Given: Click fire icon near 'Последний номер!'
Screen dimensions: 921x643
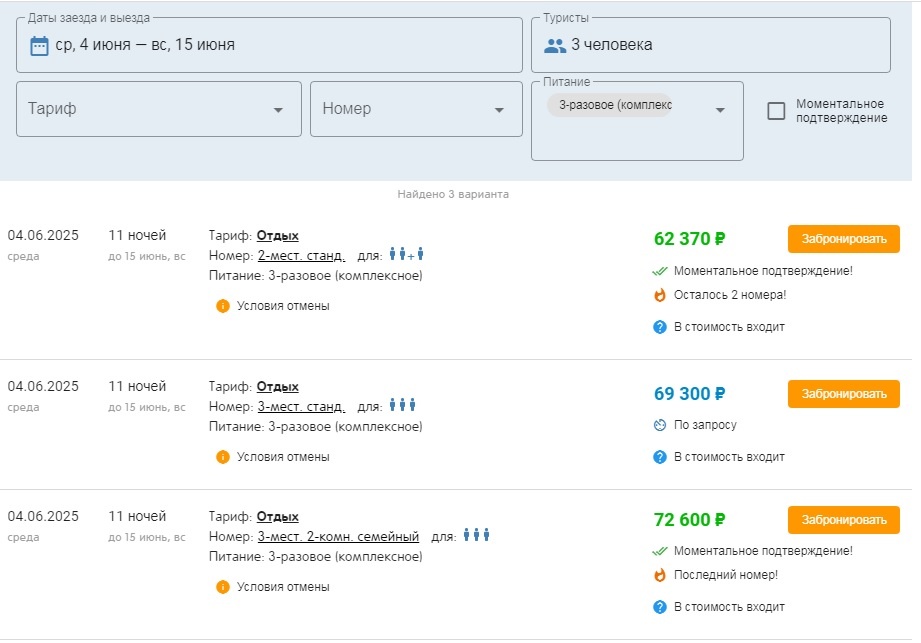Looking at the screenshot, I should (660, 575).
